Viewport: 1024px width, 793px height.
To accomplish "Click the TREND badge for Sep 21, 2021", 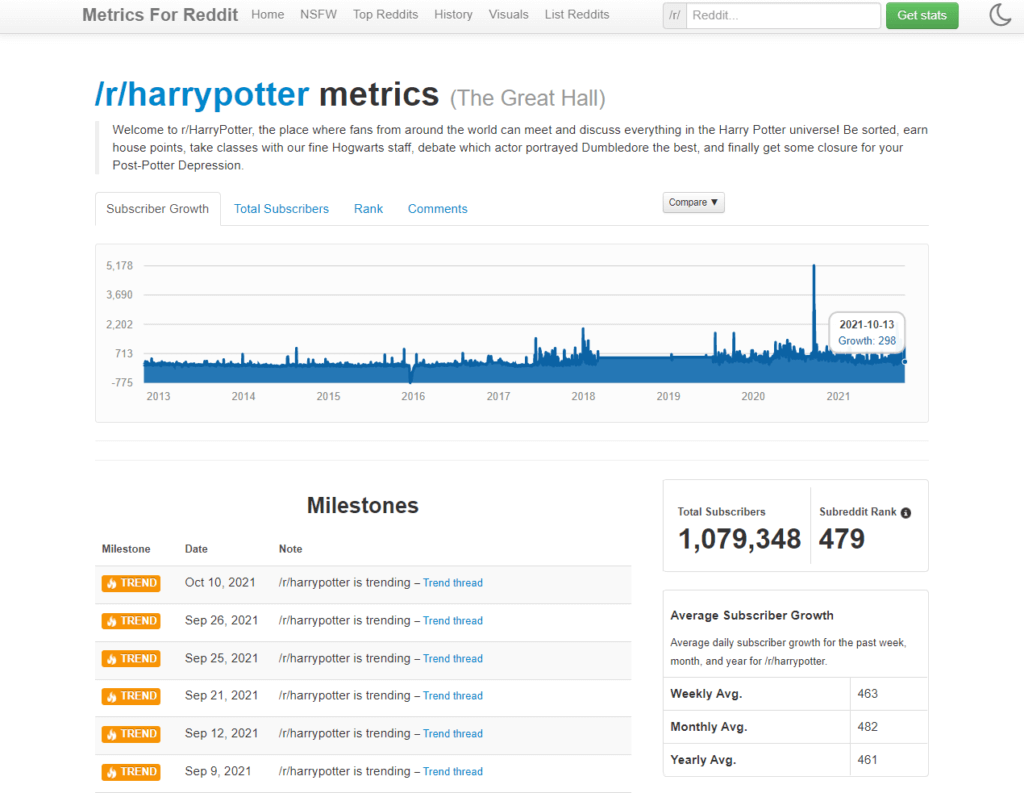I will tap(131, 696).
